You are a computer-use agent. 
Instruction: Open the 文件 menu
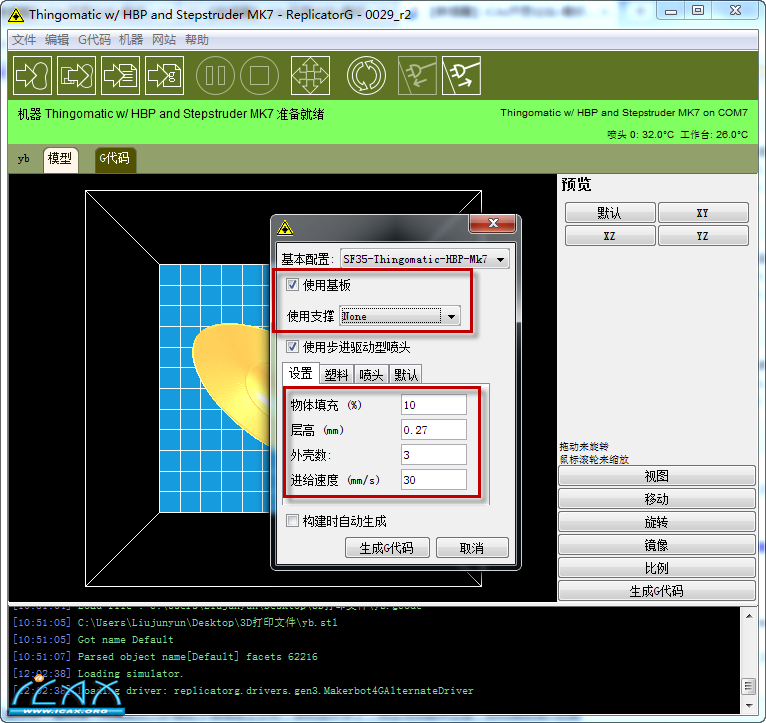[24, 40]
